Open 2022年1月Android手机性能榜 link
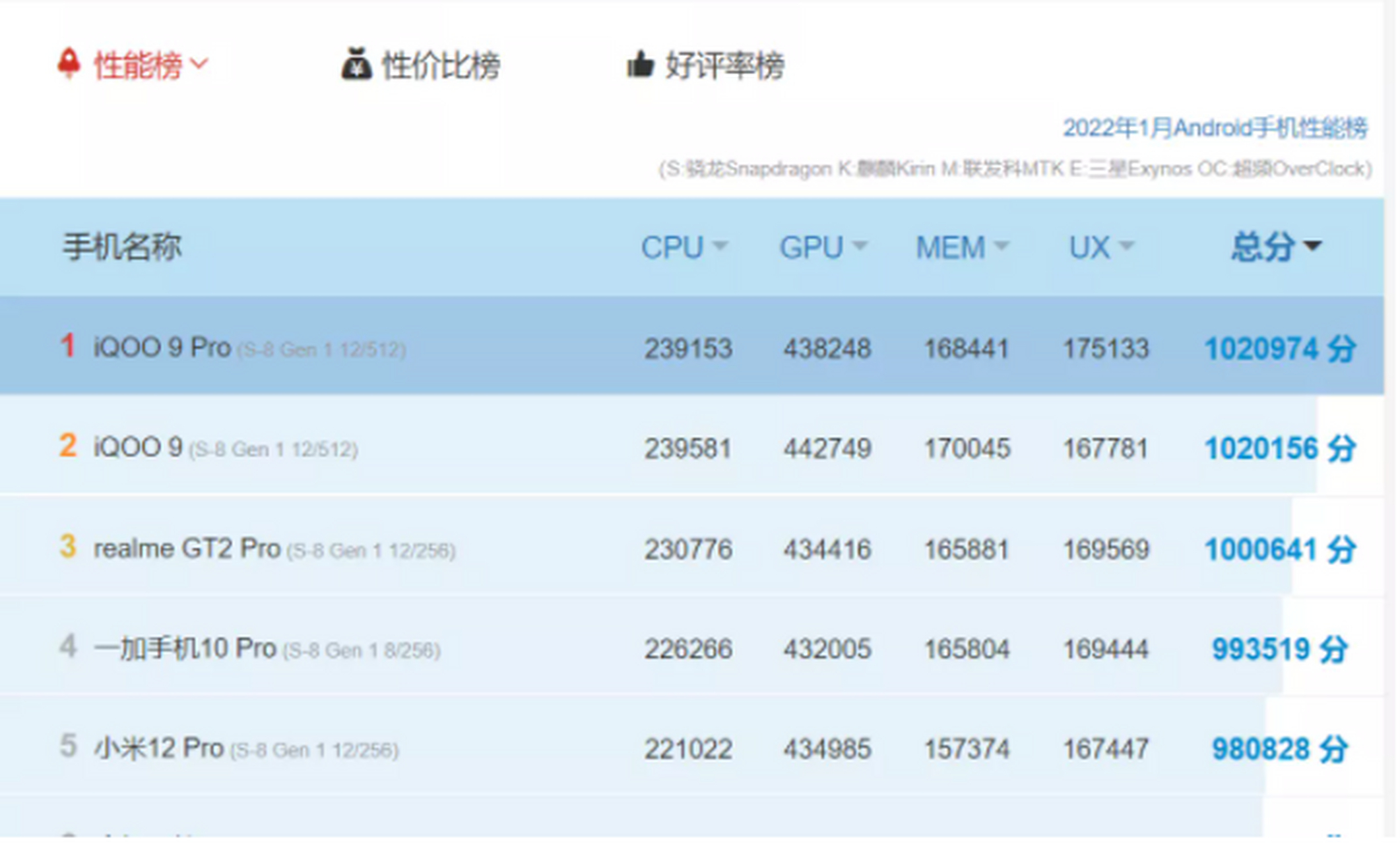This screenshot has height=844, width=1400. click(x=1215, y=128)
